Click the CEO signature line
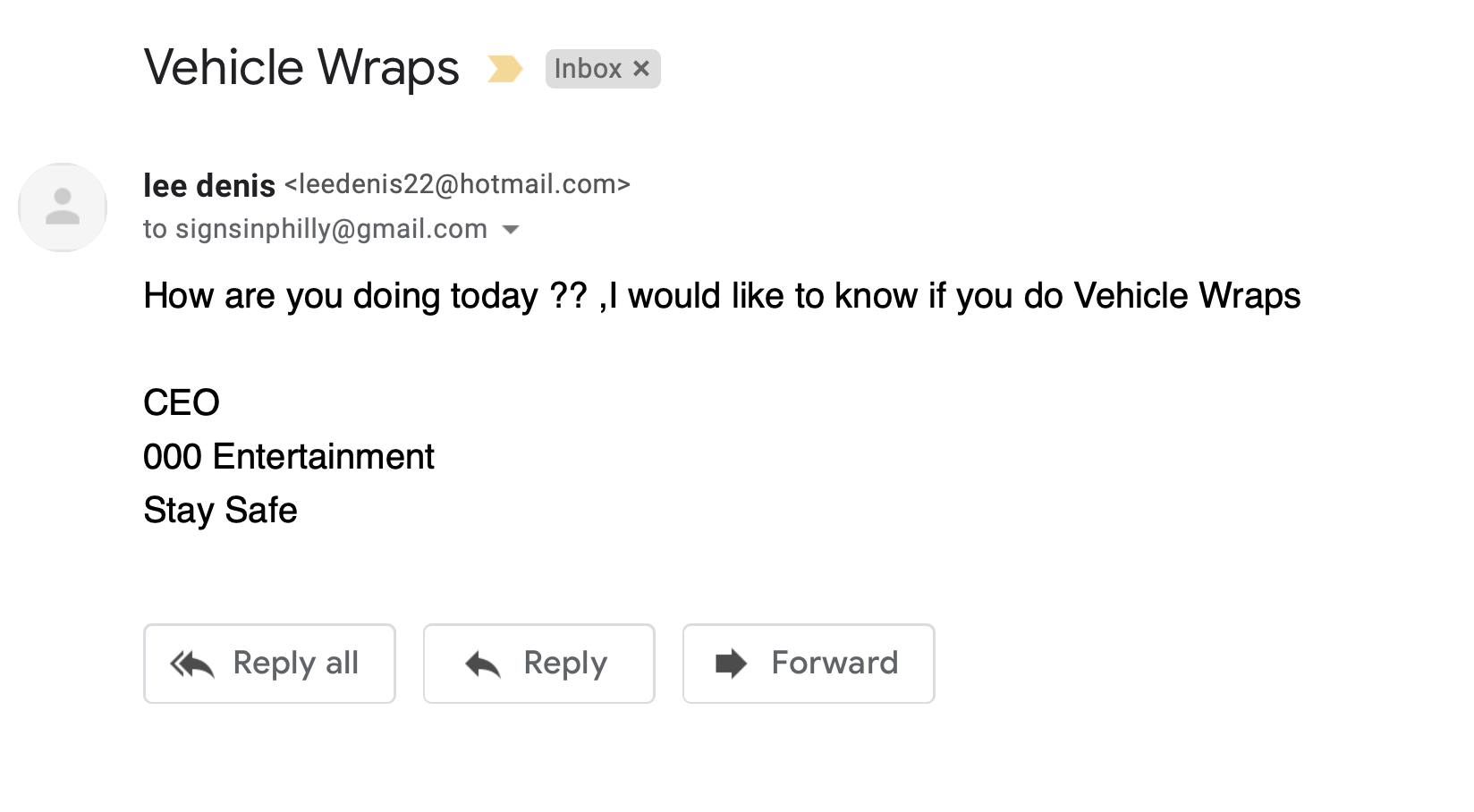The height and width of the screenshot is (812, 1474). (182, 403)
